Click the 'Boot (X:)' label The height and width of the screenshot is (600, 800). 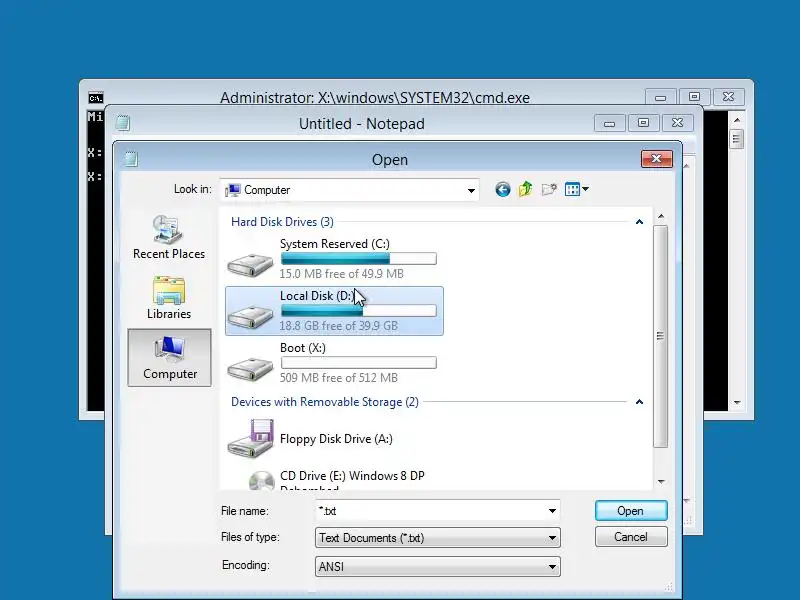click(x=303, y=348)
